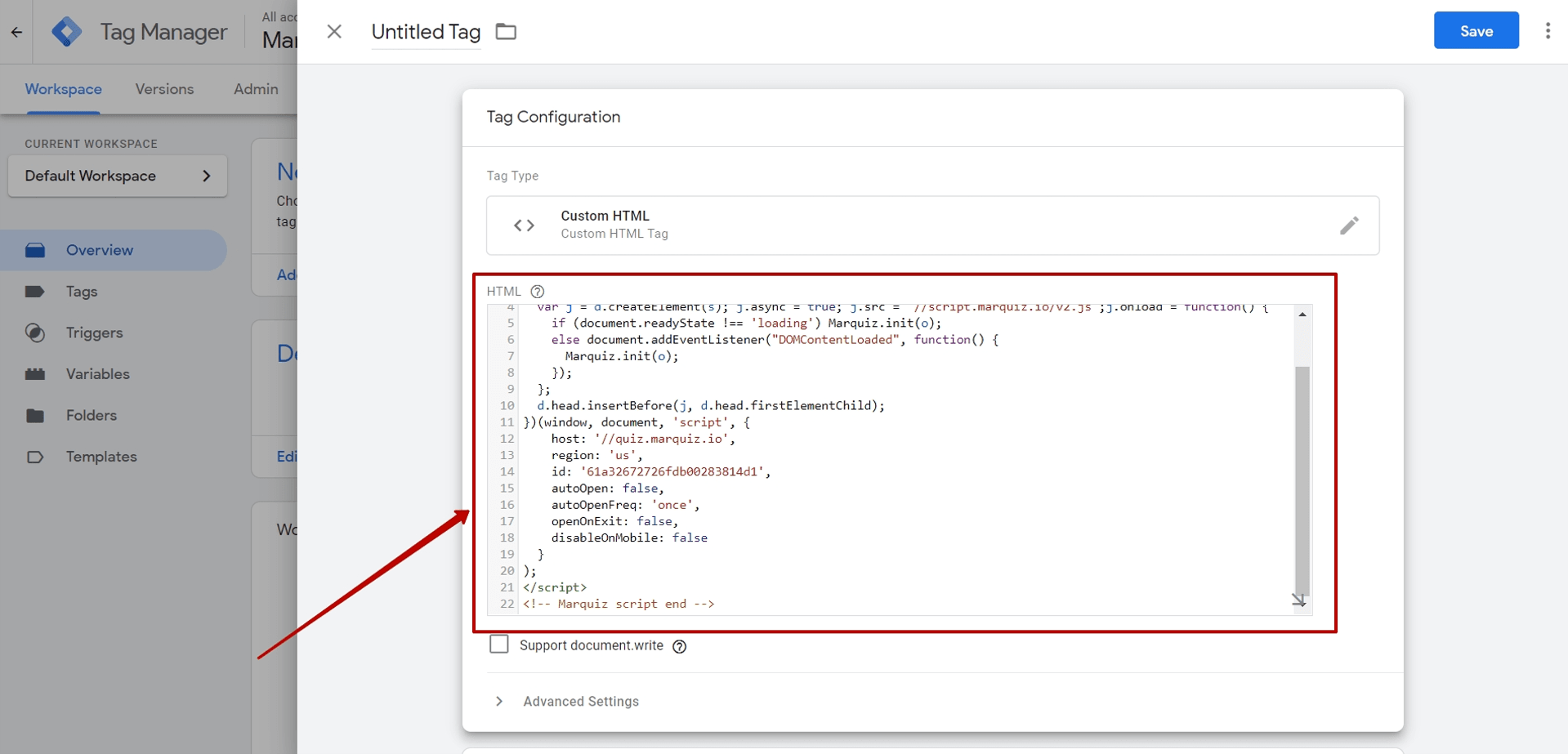Click the Folders sidebar icon
Viewport: 1568px width, 754px height.
pos(35,415)
